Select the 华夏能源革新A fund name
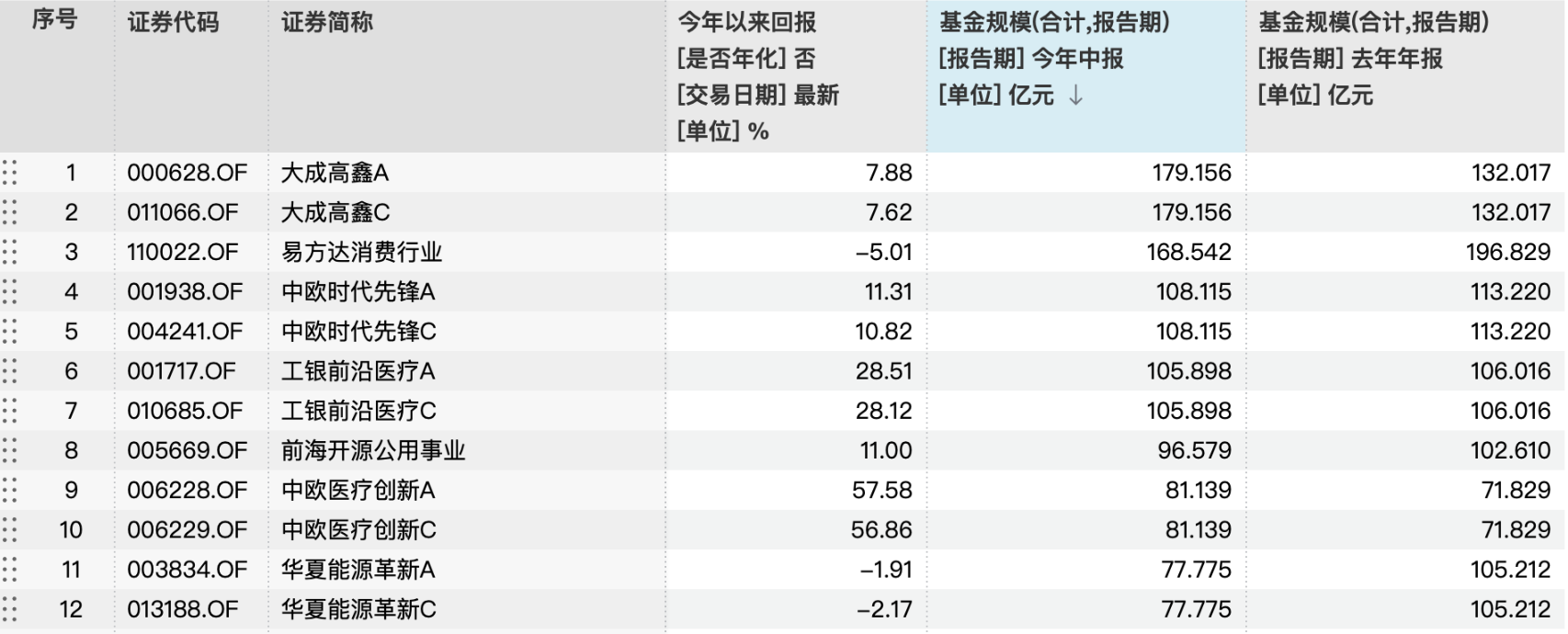This screenshot has width=1568, height=634. (358, 570)
